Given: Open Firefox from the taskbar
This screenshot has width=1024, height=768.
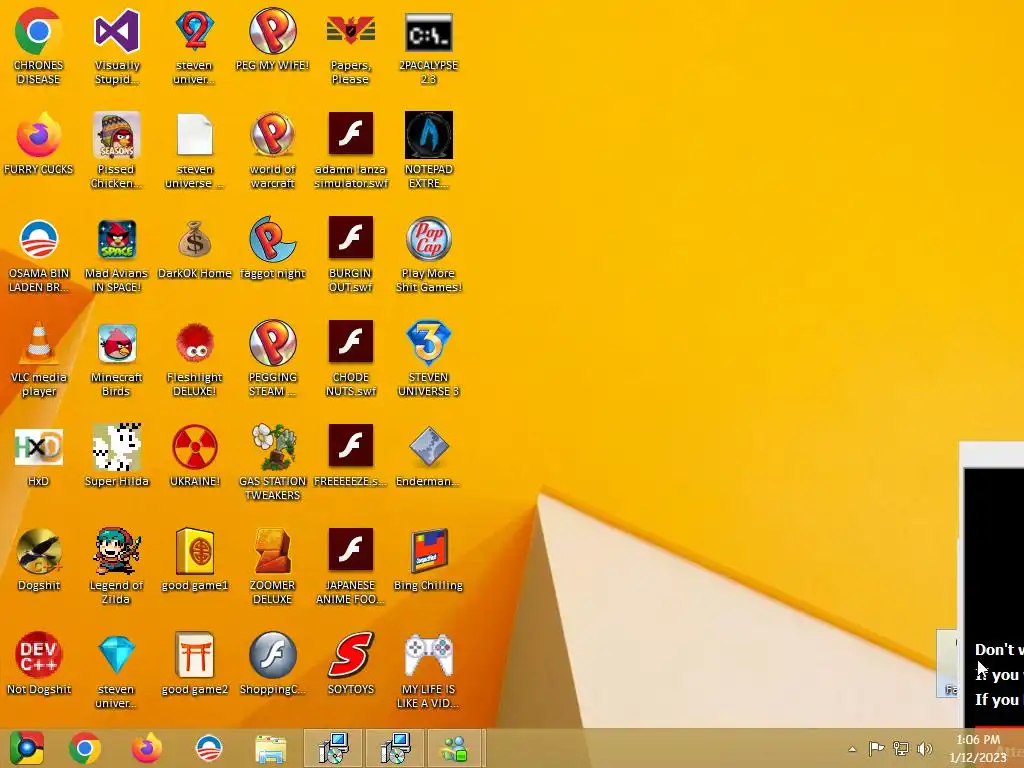Looking at the screenshot, I should (x=147, y=748).
